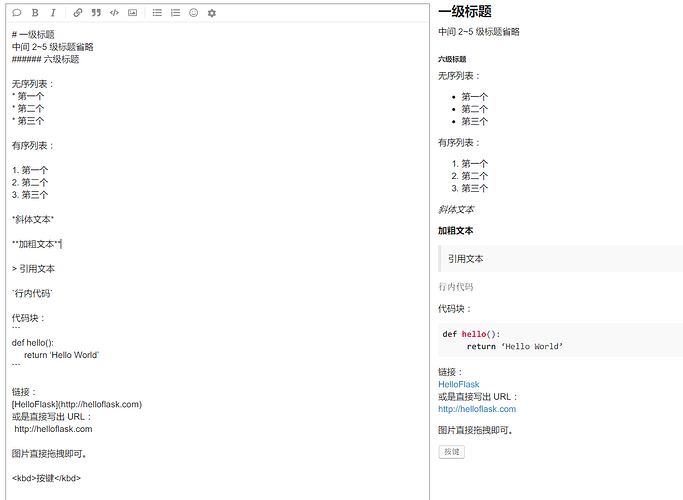Click the comment bubble toolbar icon
This screenshot has width=683, height=500.
point(17,13)
